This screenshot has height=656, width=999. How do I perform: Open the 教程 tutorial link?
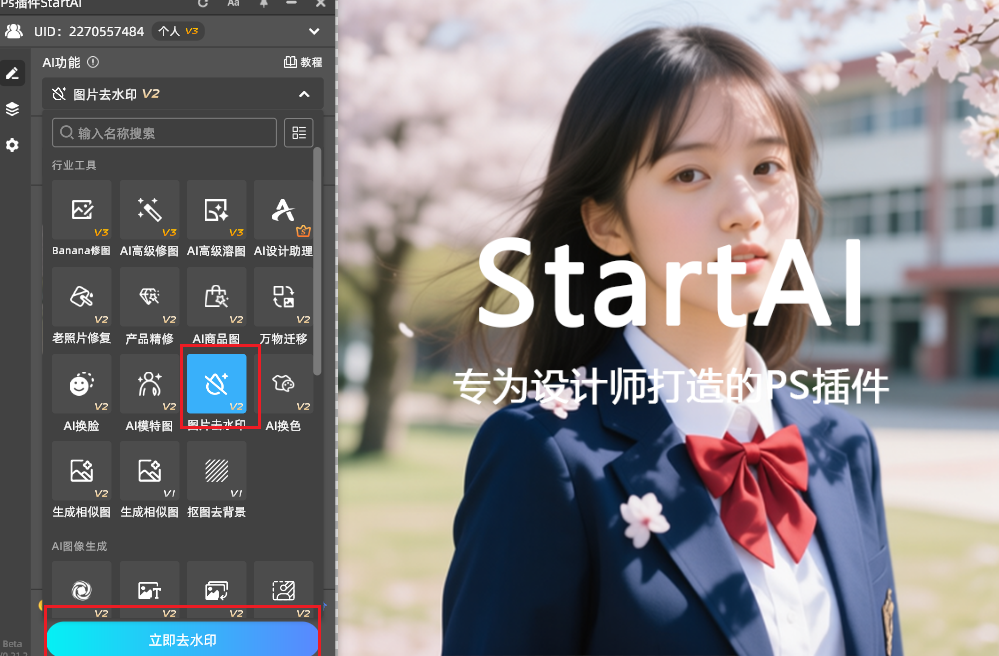tap(303, 62)
